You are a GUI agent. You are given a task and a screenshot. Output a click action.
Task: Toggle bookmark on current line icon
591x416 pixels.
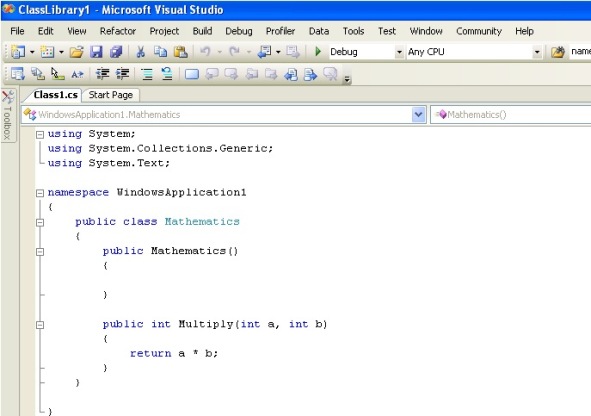click(x=191, y=74)
